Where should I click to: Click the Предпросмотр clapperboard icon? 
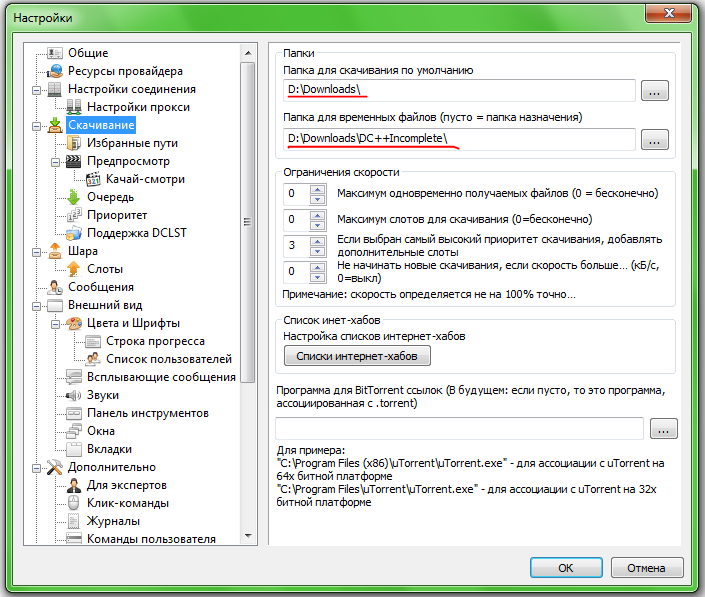pyautogui.click(x=73, y=161)
